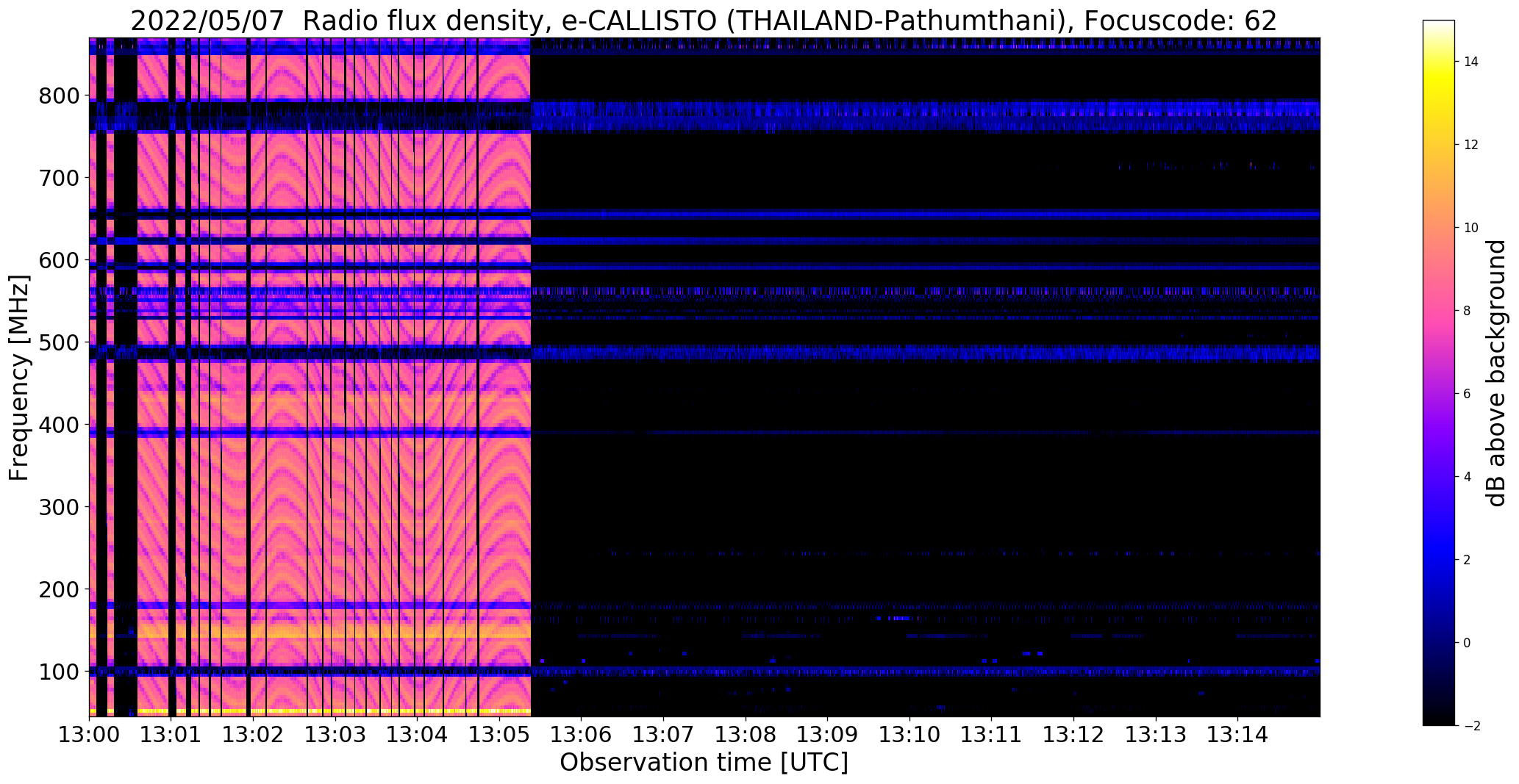Image resolution: width=1519 pixels, height=784 pixels.
Task: Click the 4 colorbar tick label
Action: (1466, 477)
